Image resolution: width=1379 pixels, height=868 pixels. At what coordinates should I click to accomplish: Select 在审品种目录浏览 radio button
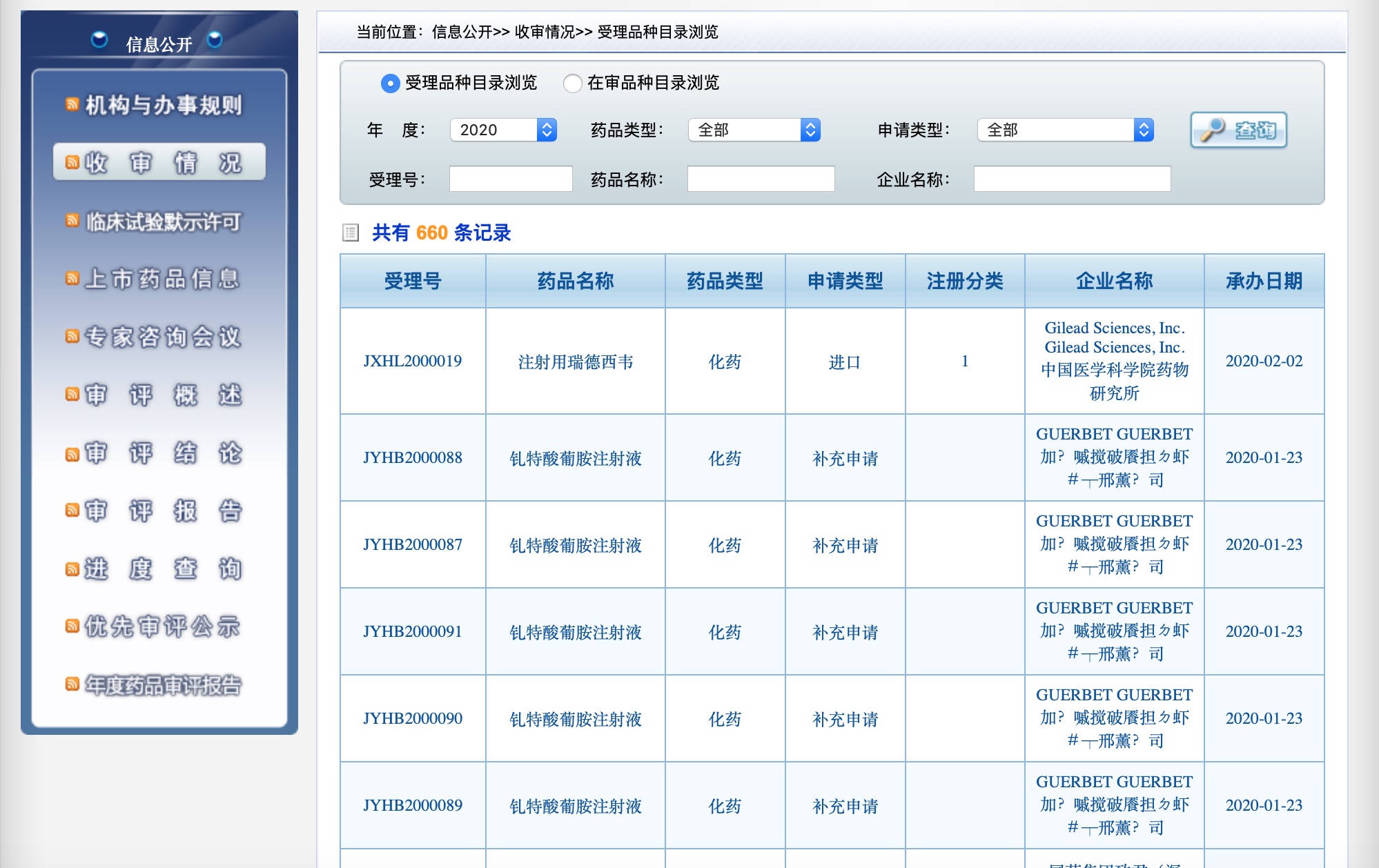[573, 83]
